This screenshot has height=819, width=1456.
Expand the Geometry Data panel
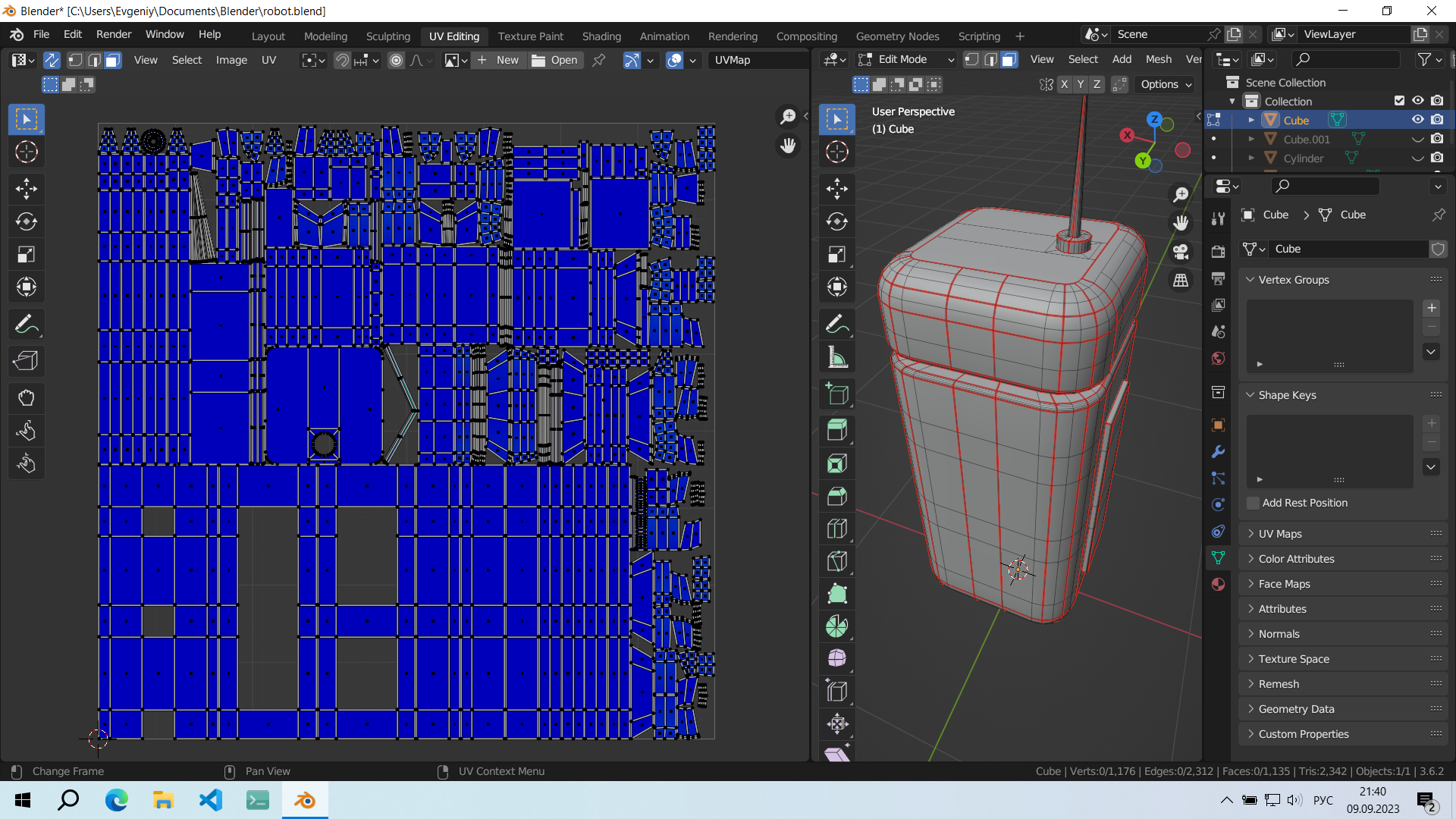pos(1296,709)
